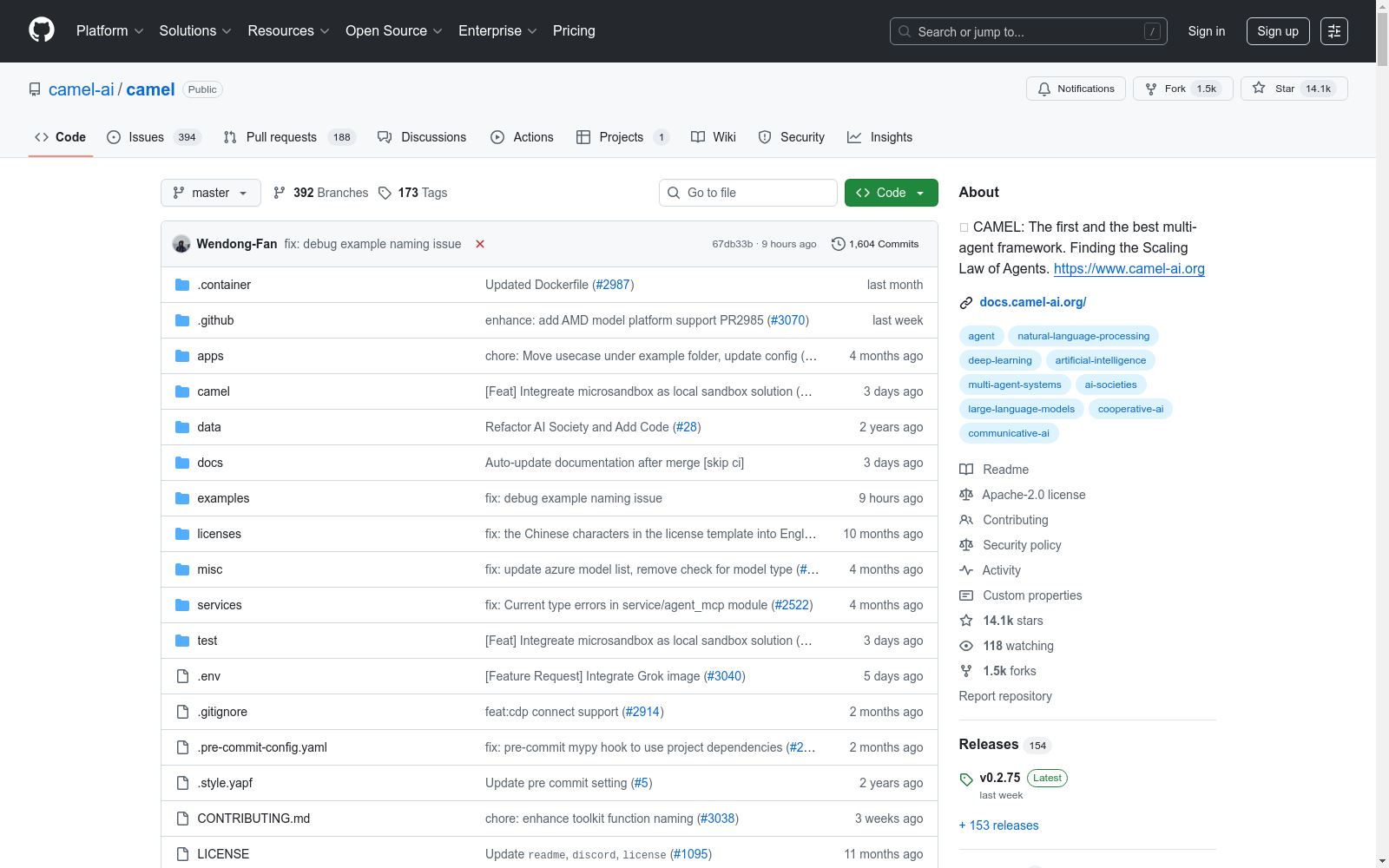The image size is (1389, 868).
Task: Click the Go to file input
Action: point(748,193)
